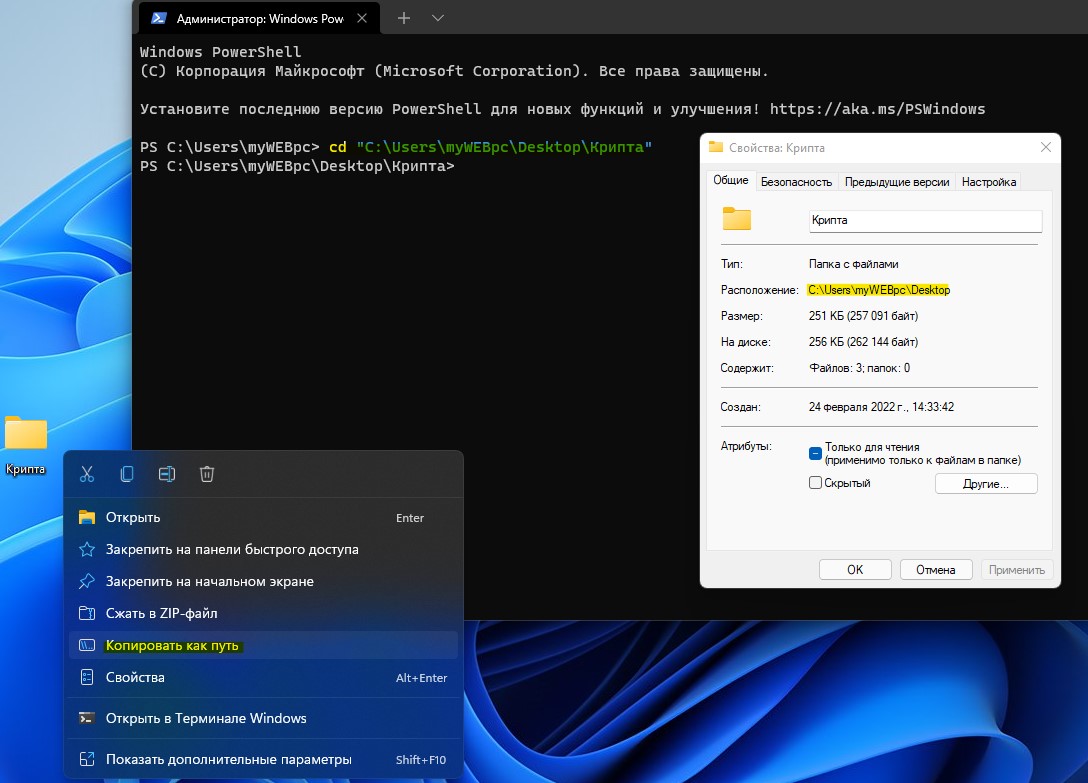The height and width of the screenshot is (783, 1088).
Task: Toggle the Только для чтения checkbox
Action: pos(815,454)
